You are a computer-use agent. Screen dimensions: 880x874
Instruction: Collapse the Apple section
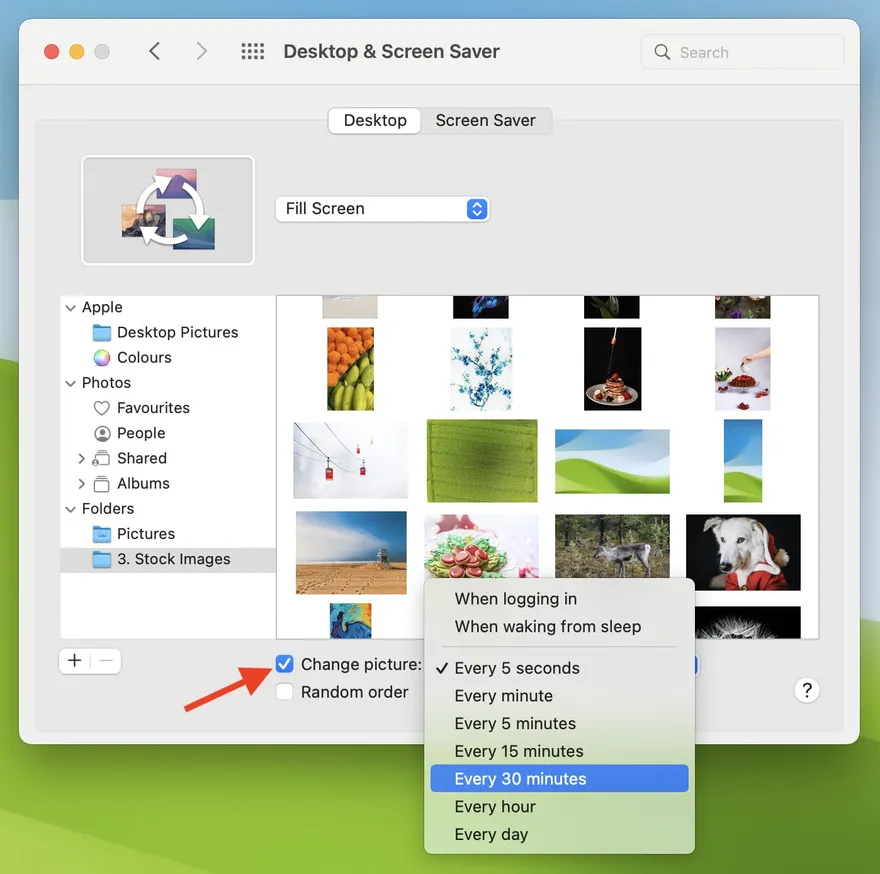click(x=71, y=308)
